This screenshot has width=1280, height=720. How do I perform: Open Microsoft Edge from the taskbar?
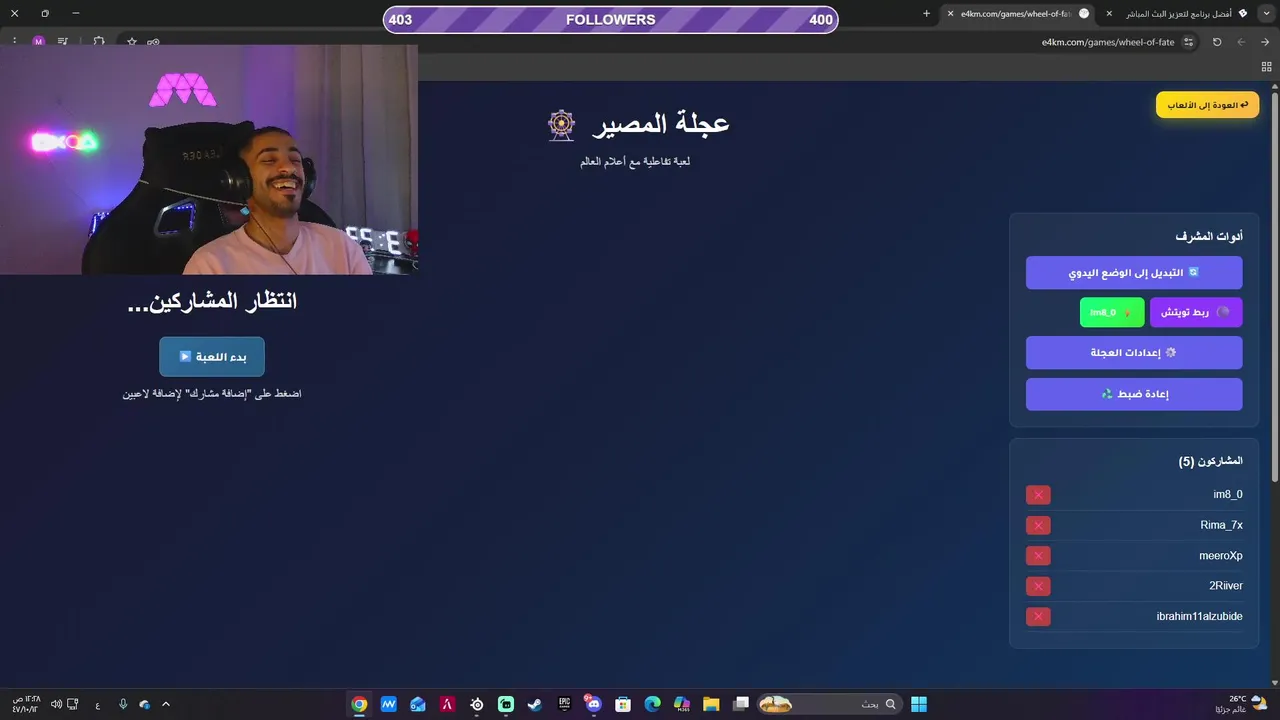coord(652,704)
